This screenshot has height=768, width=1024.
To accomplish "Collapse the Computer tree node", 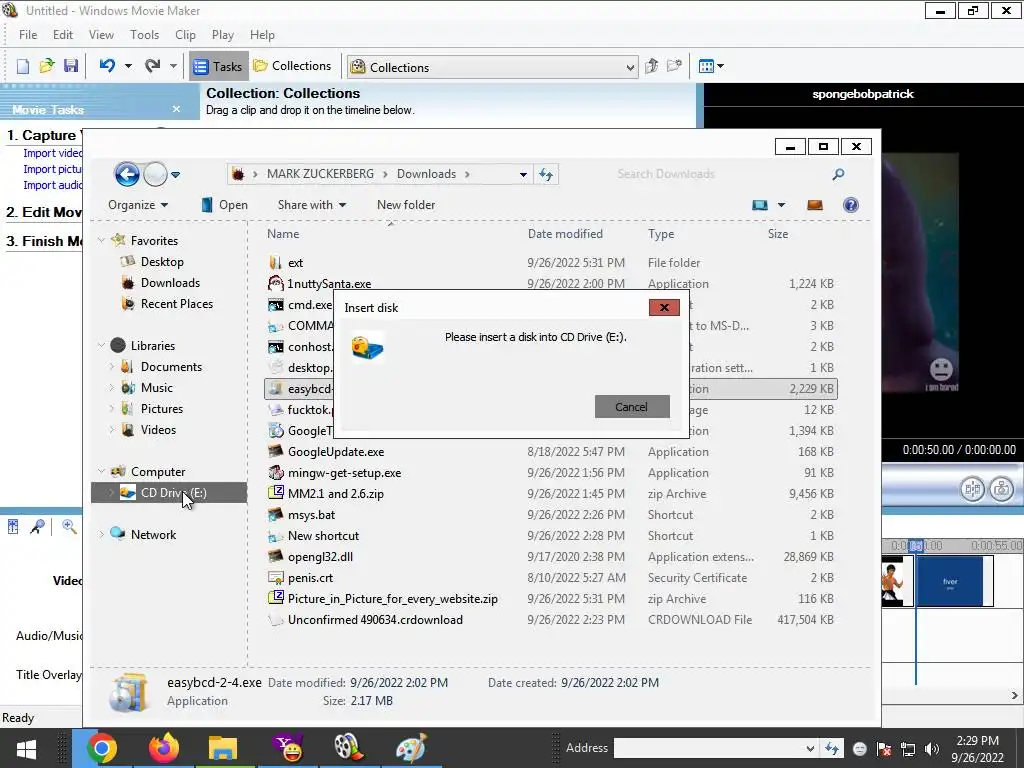I will (101, 472).
